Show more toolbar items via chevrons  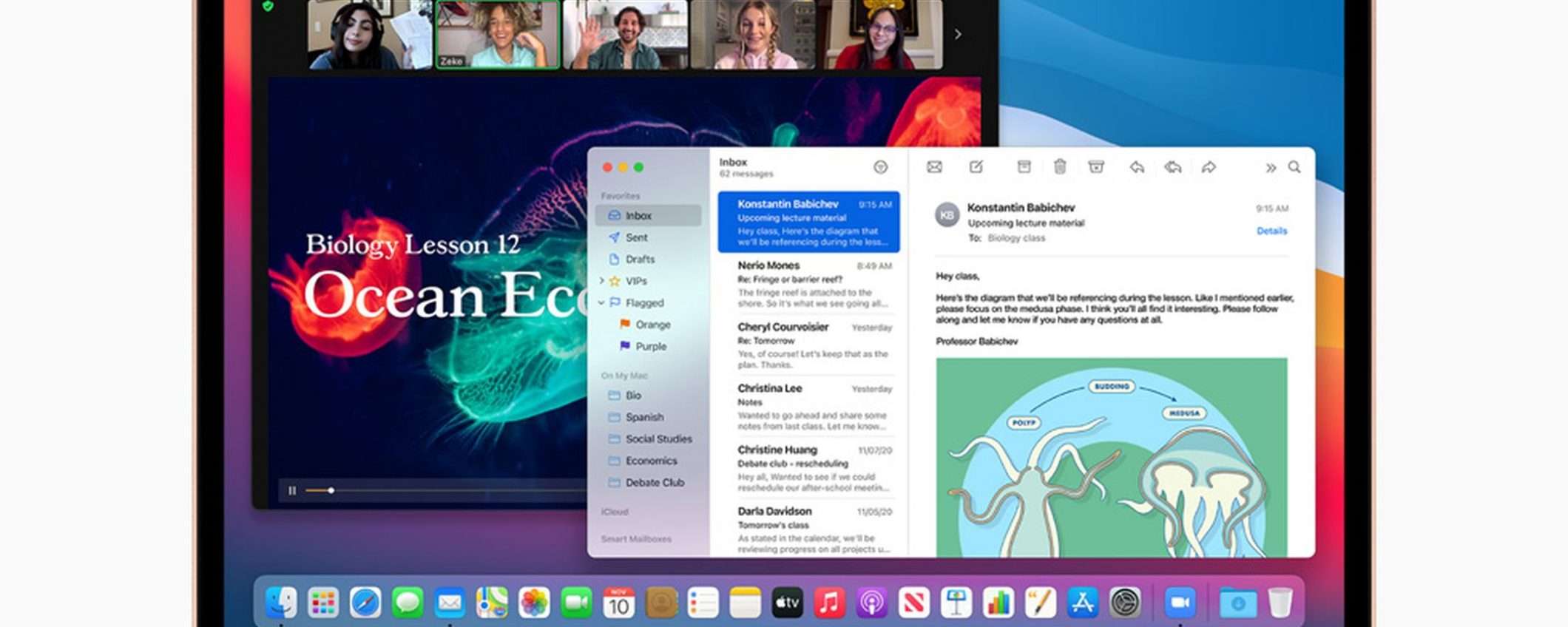tap(1271, 168)
